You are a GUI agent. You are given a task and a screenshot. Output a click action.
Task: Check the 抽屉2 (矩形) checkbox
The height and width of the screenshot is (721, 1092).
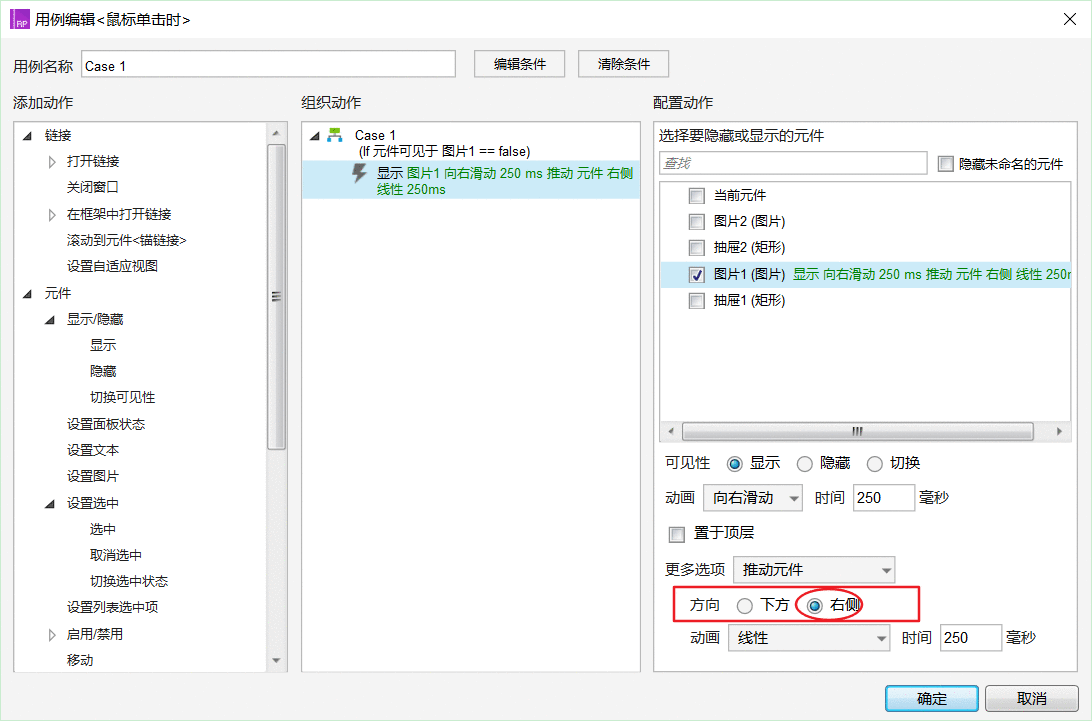pos(696,247)
